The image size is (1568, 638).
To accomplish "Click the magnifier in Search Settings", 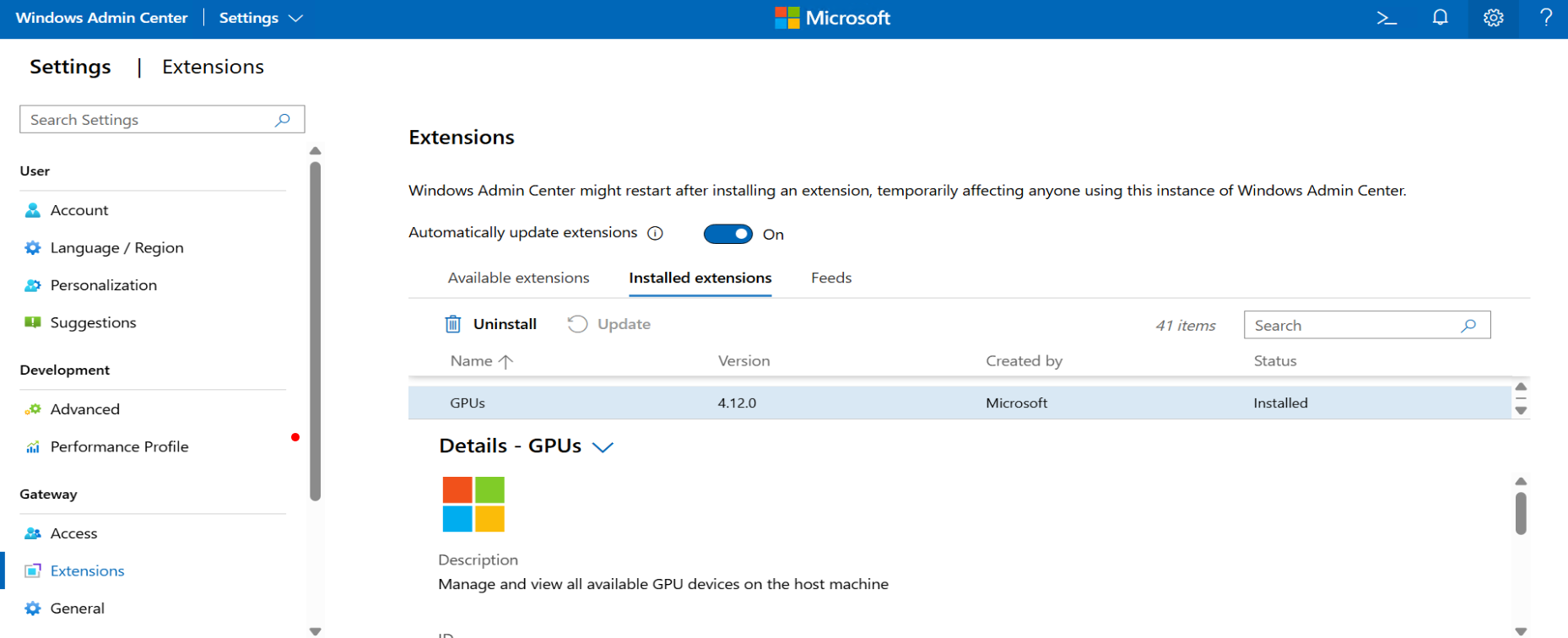I will click(283, 120).
